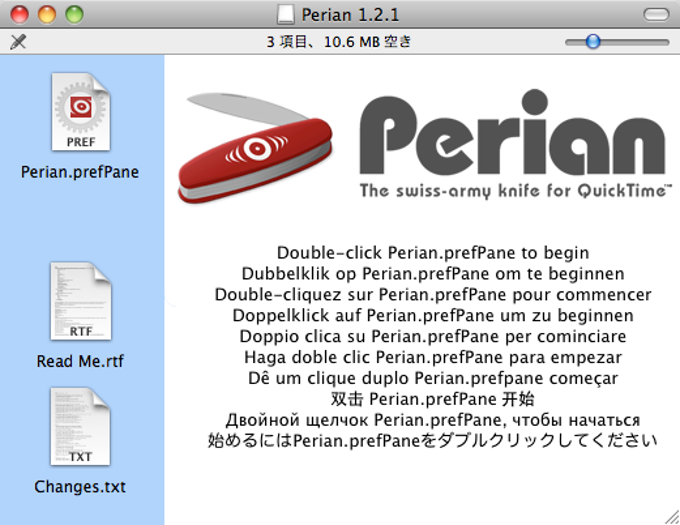Click the French line 'Double-cliquez sur Perian.prefPane'

[x=433, y=294]
